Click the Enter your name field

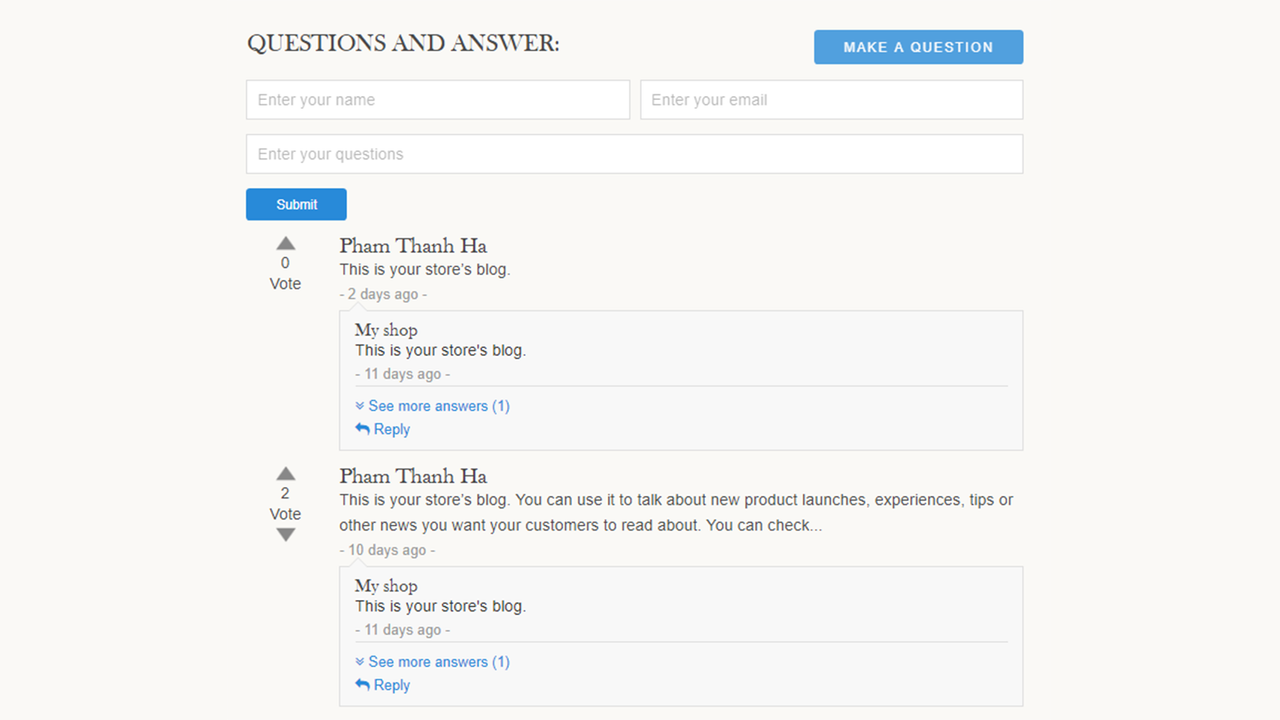click(437, 99)
